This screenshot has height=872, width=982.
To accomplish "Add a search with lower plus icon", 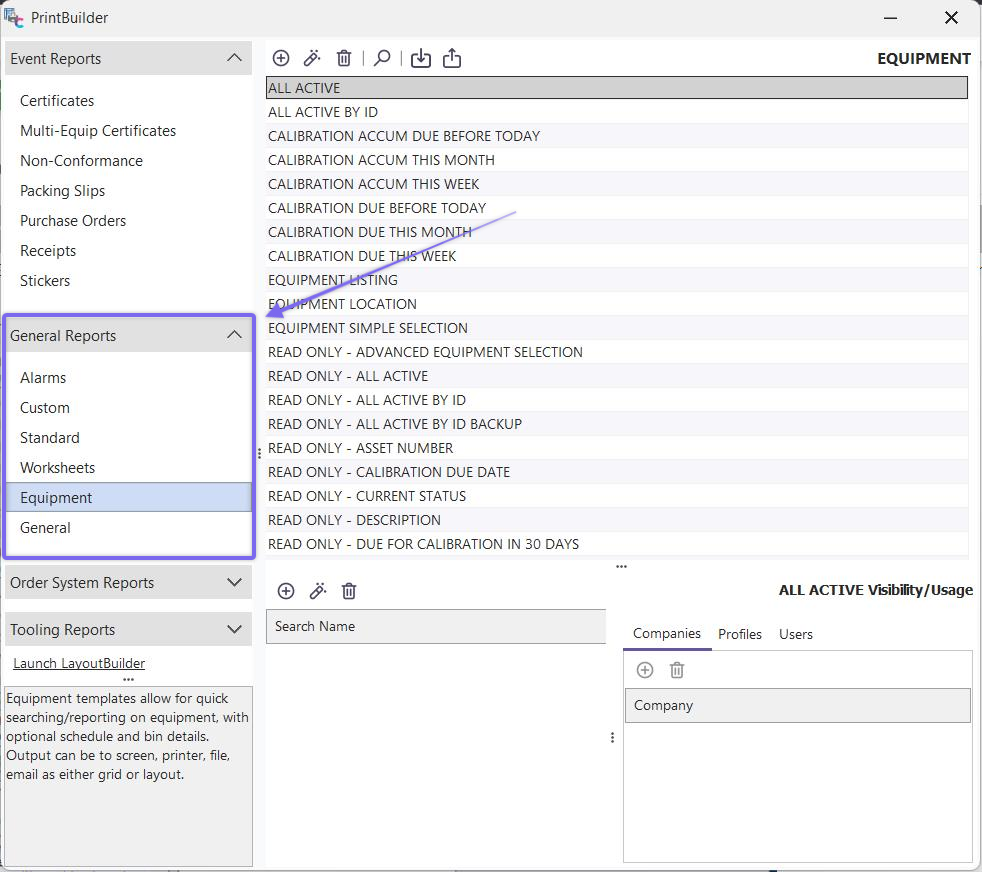I will point(286,591).
